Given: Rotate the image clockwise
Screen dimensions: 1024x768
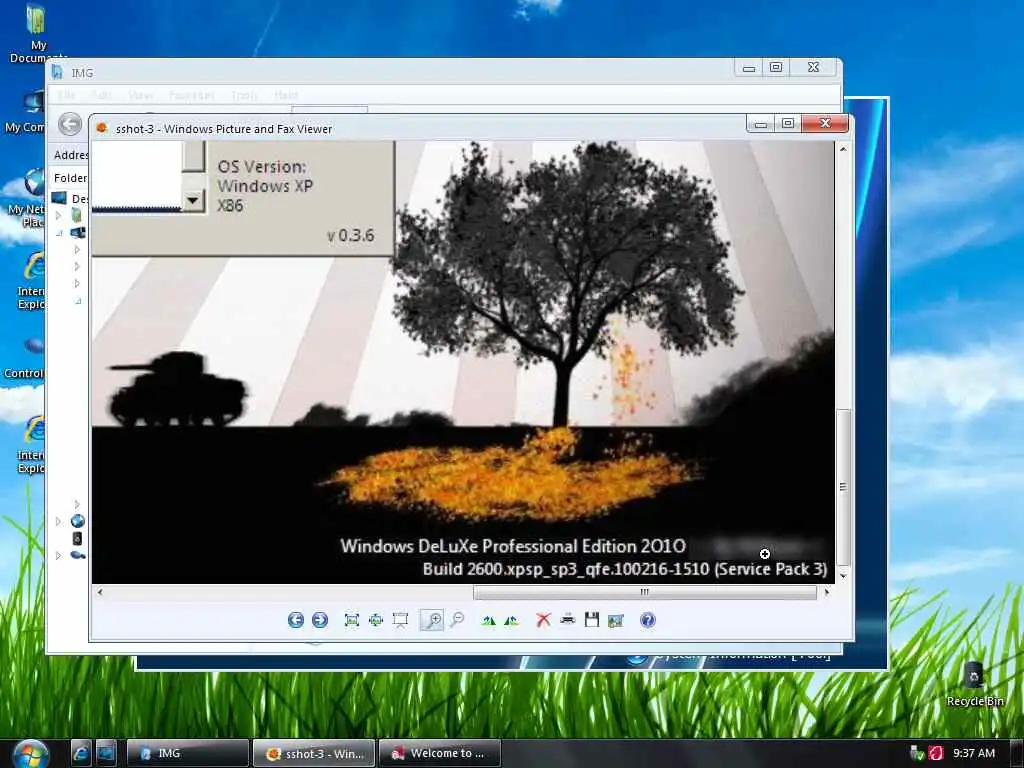Looking at the screenshot, I should [x=488, y=620].
